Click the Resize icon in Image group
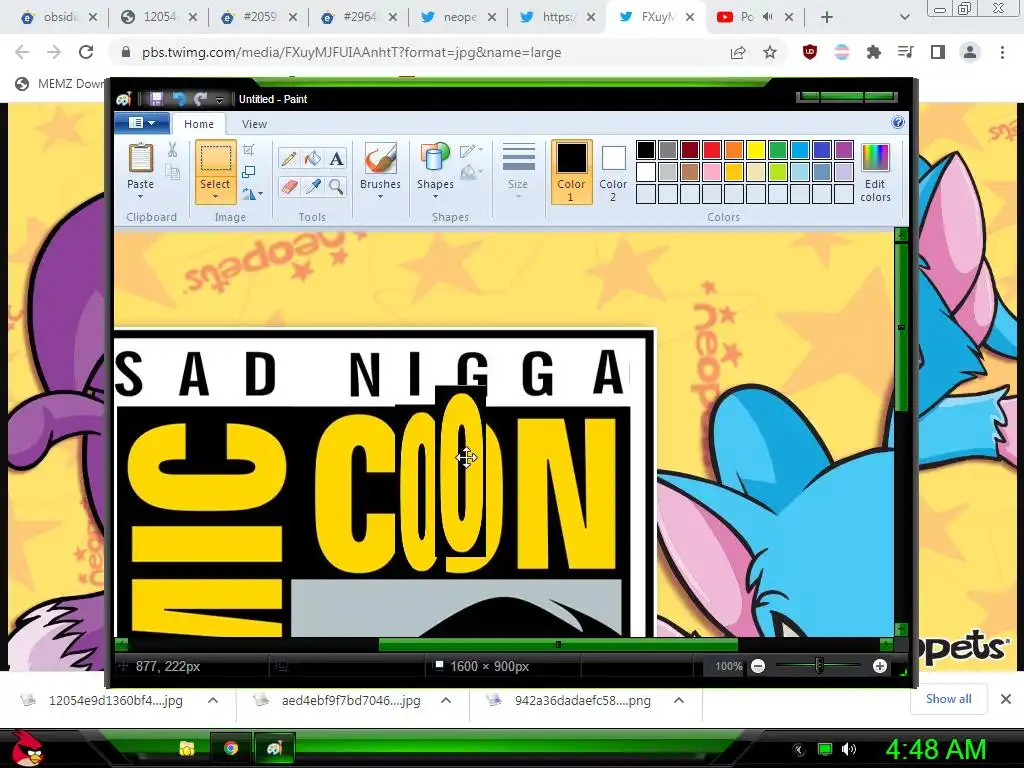 [249, 172]
